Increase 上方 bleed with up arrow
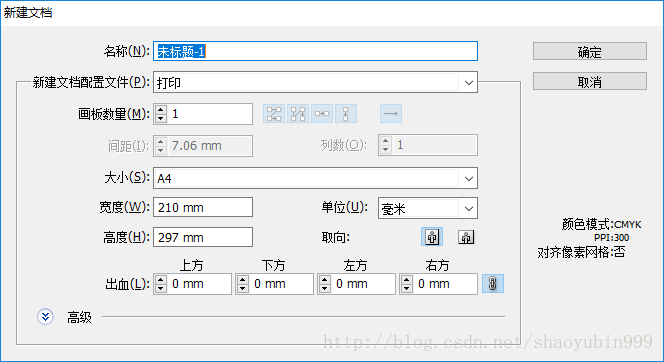Screen dimensions: 664x362 160,279
